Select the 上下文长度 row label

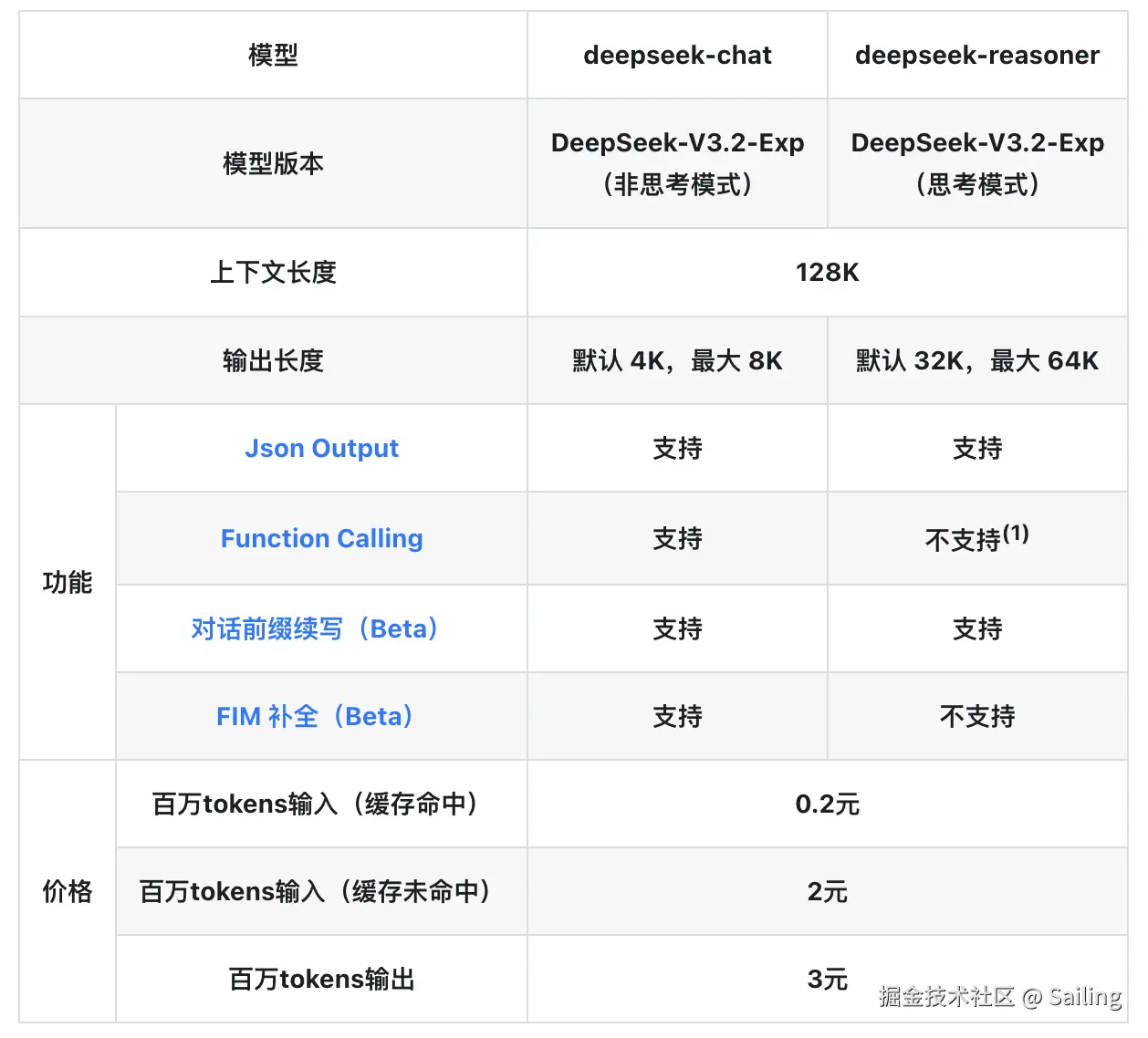point(273,272)
